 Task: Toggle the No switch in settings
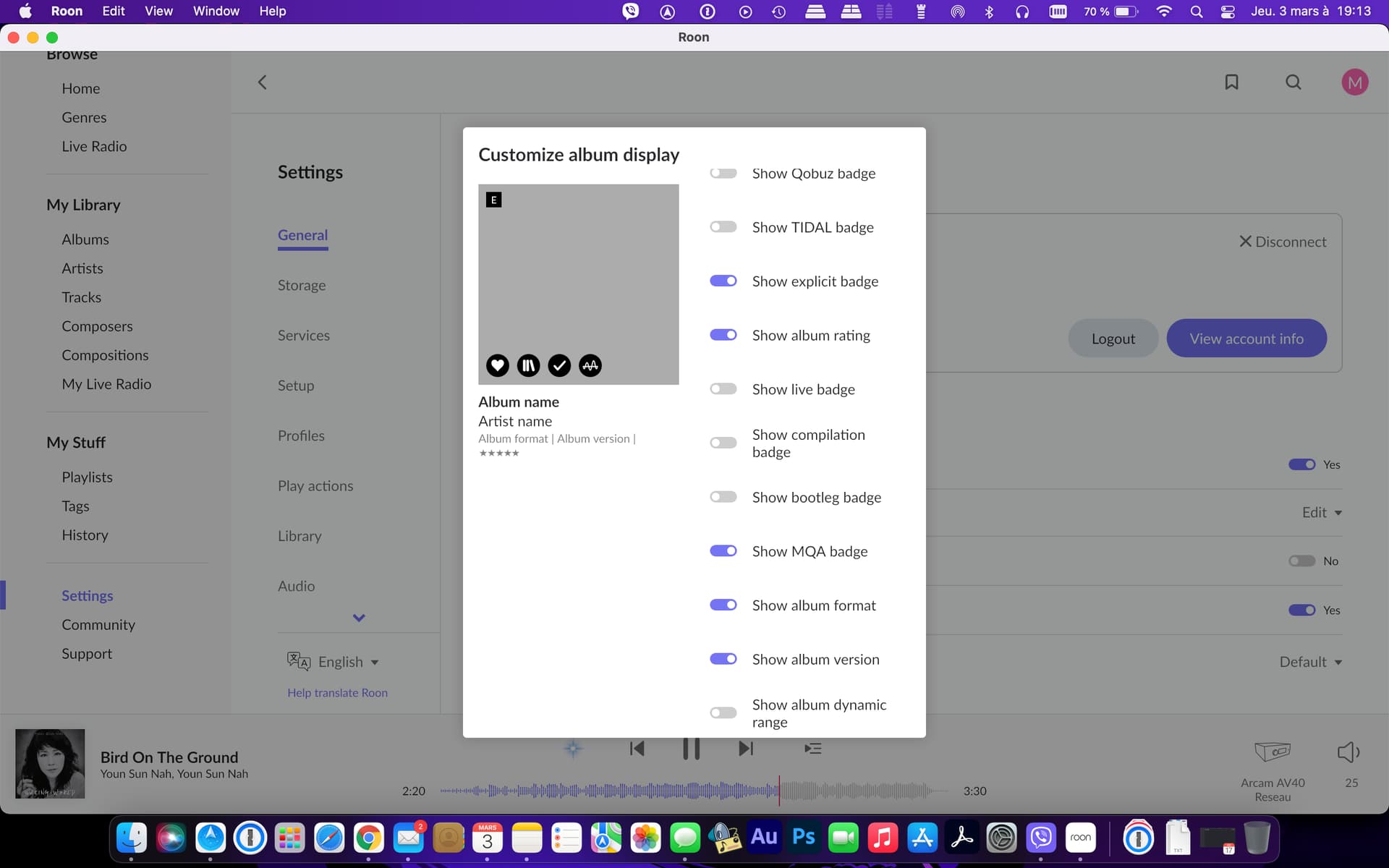(x=1301, y=561)
